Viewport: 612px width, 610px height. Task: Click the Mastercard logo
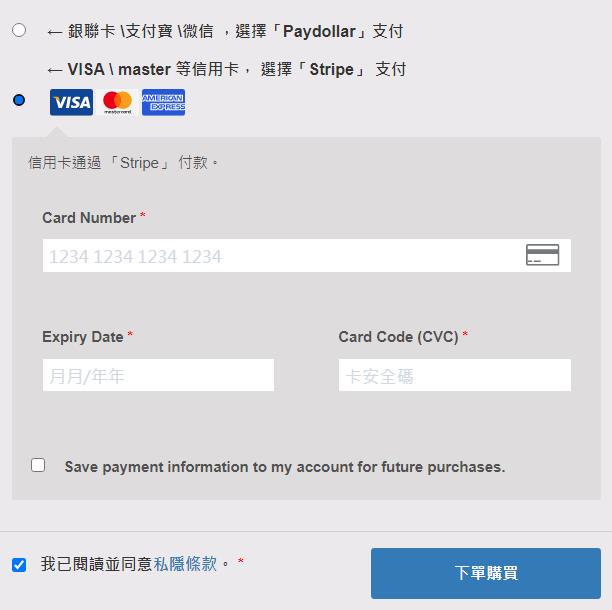(x=117, y=102)
